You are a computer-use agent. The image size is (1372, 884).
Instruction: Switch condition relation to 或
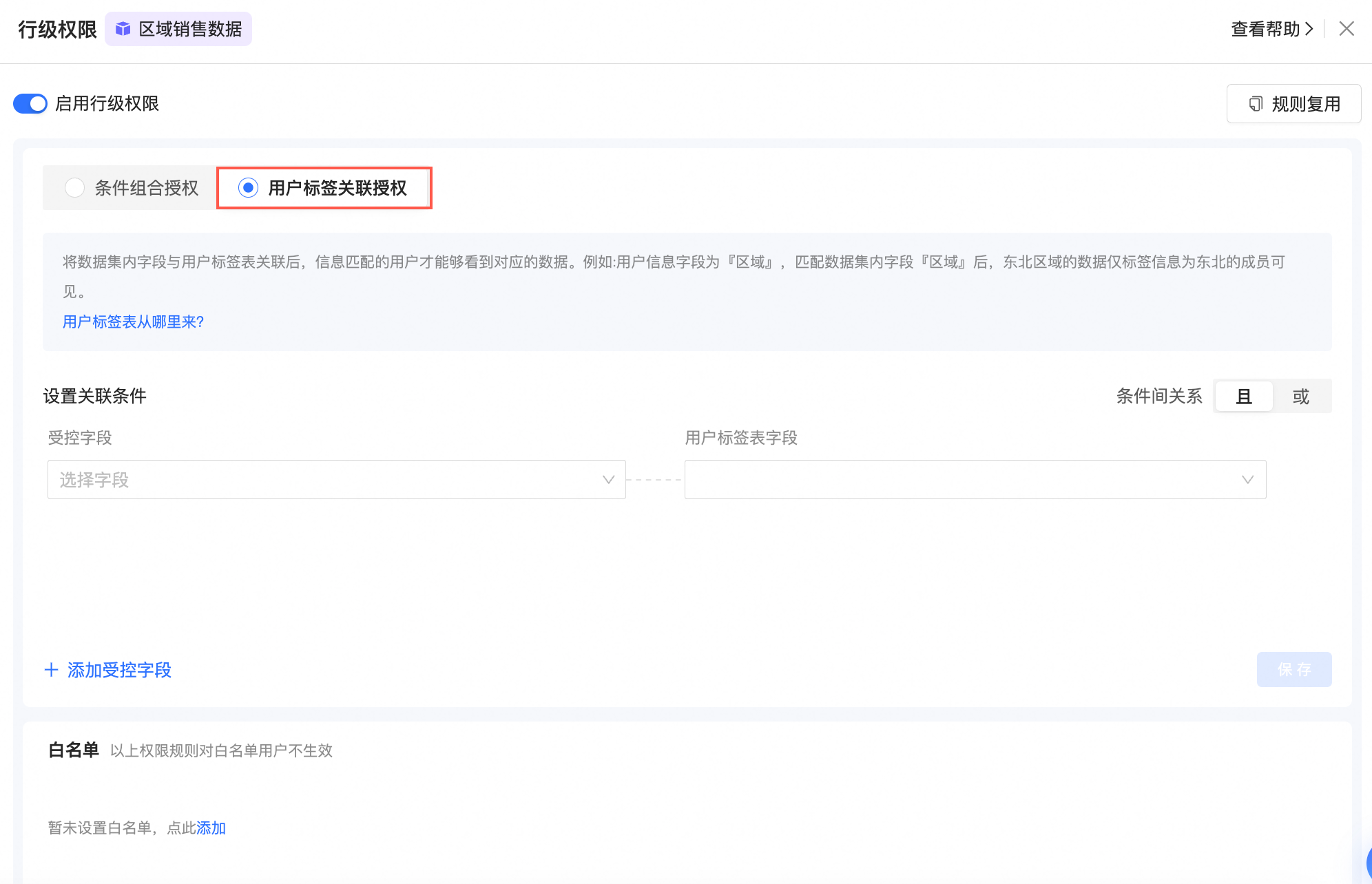1300,397
